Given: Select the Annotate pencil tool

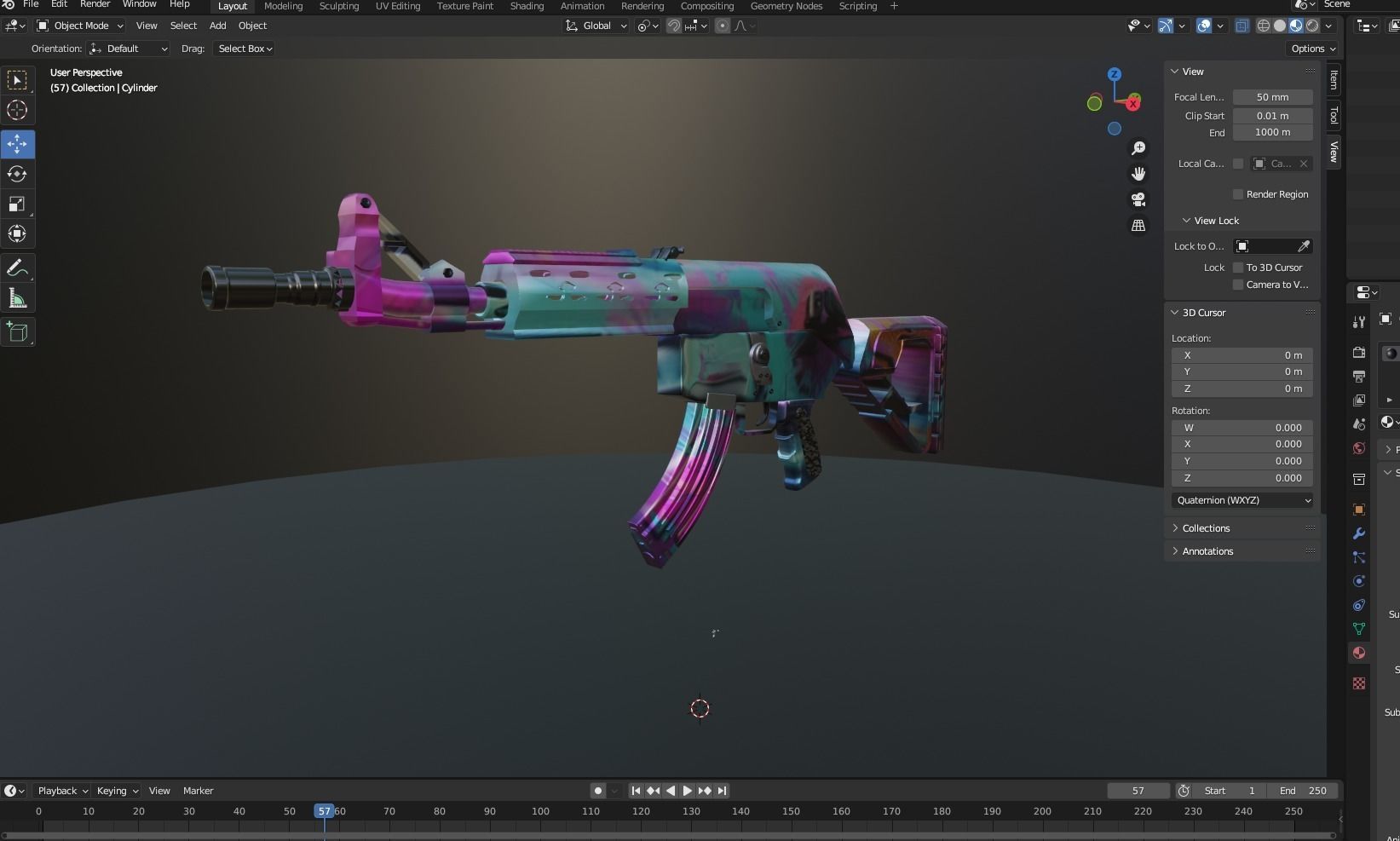Looking at the screenshot, I should coord(17,268).
